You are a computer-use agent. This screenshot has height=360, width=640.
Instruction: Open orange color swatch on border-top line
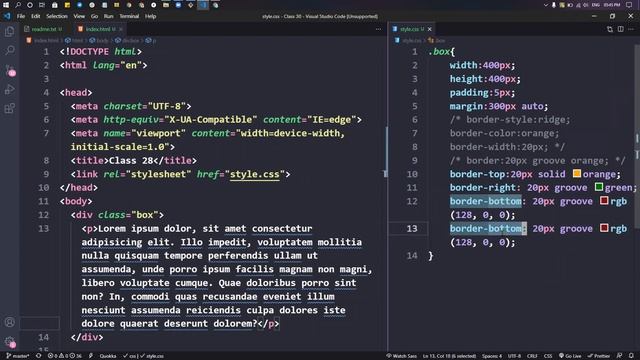click(576, 173)
